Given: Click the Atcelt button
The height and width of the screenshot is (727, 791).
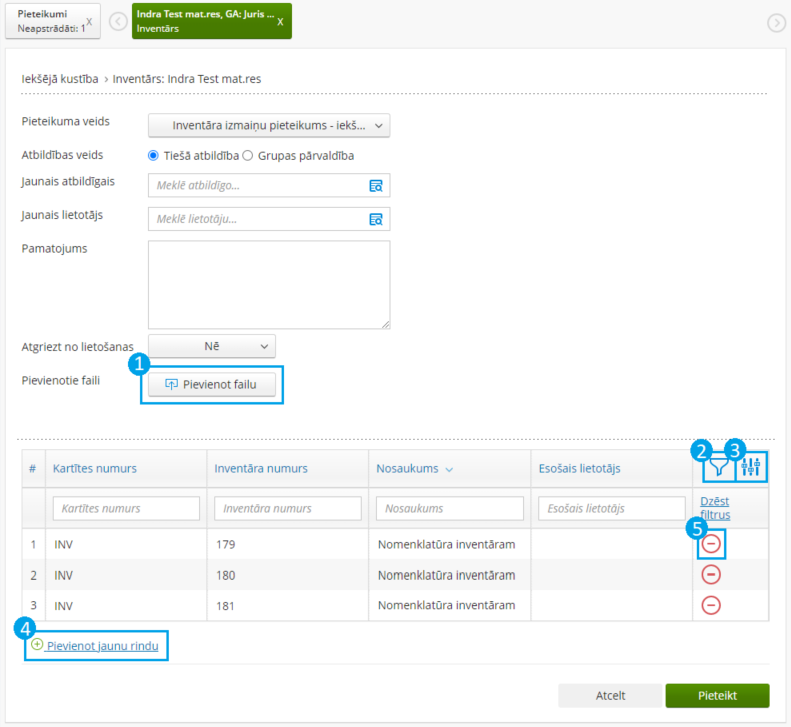Looking at the screenshot, I should pyautogui.click(x=610, y=696).
